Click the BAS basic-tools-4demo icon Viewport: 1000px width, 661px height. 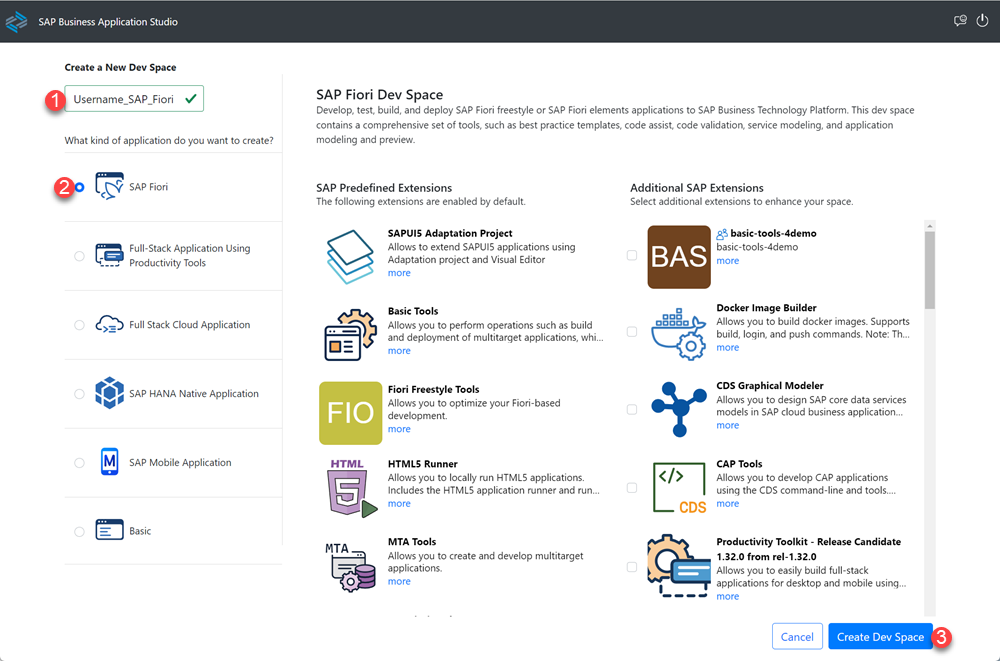coord(679,256)
